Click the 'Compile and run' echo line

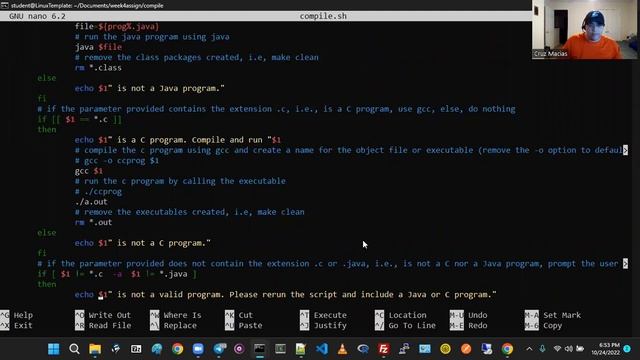coord(178,140)
